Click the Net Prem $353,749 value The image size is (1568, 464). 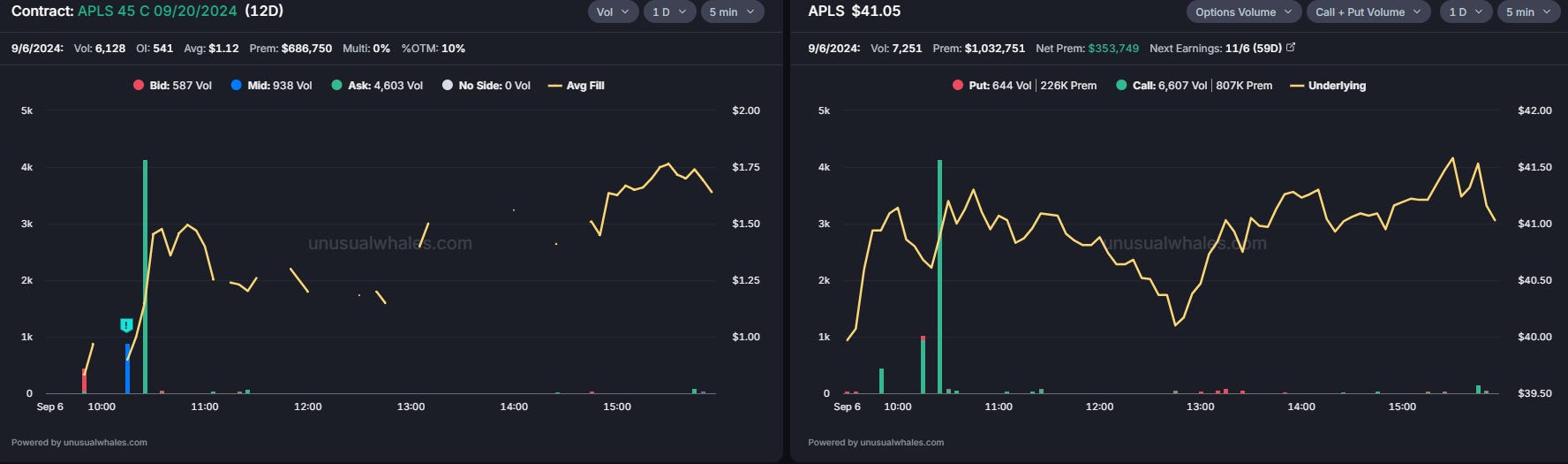[1113, 49]
